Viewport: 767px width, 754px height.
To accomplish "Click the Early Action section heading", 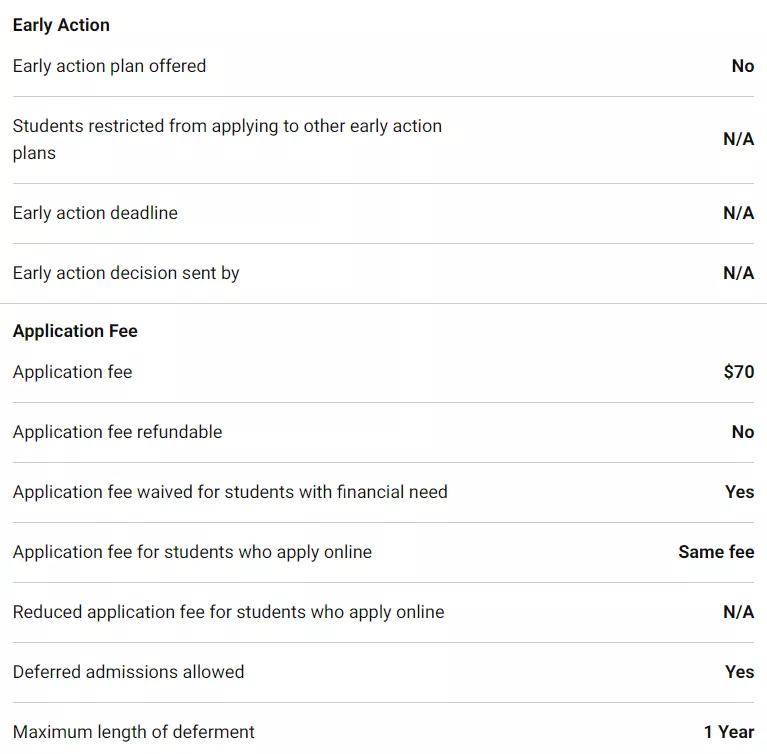I will [x=61, y=25].
